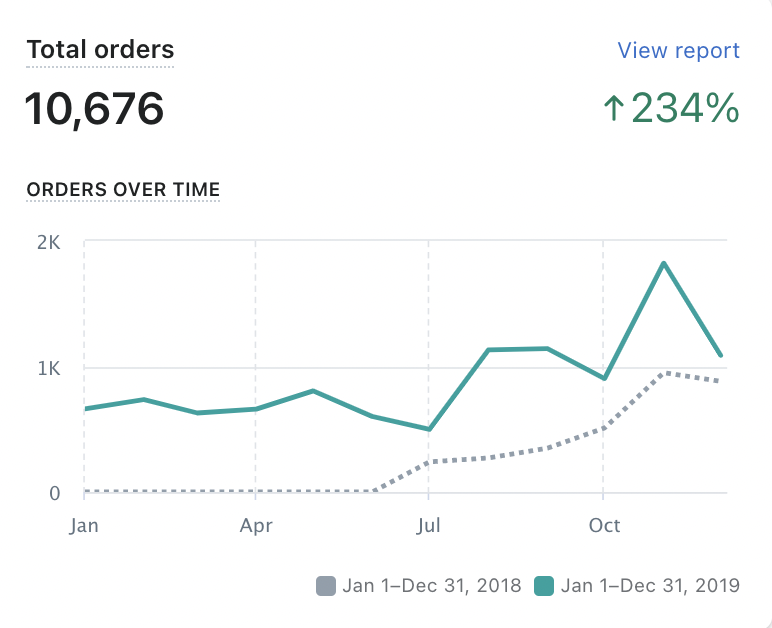772x628 pixels.
Task: Click the Jan x-axis label
Action: point(84,525)
